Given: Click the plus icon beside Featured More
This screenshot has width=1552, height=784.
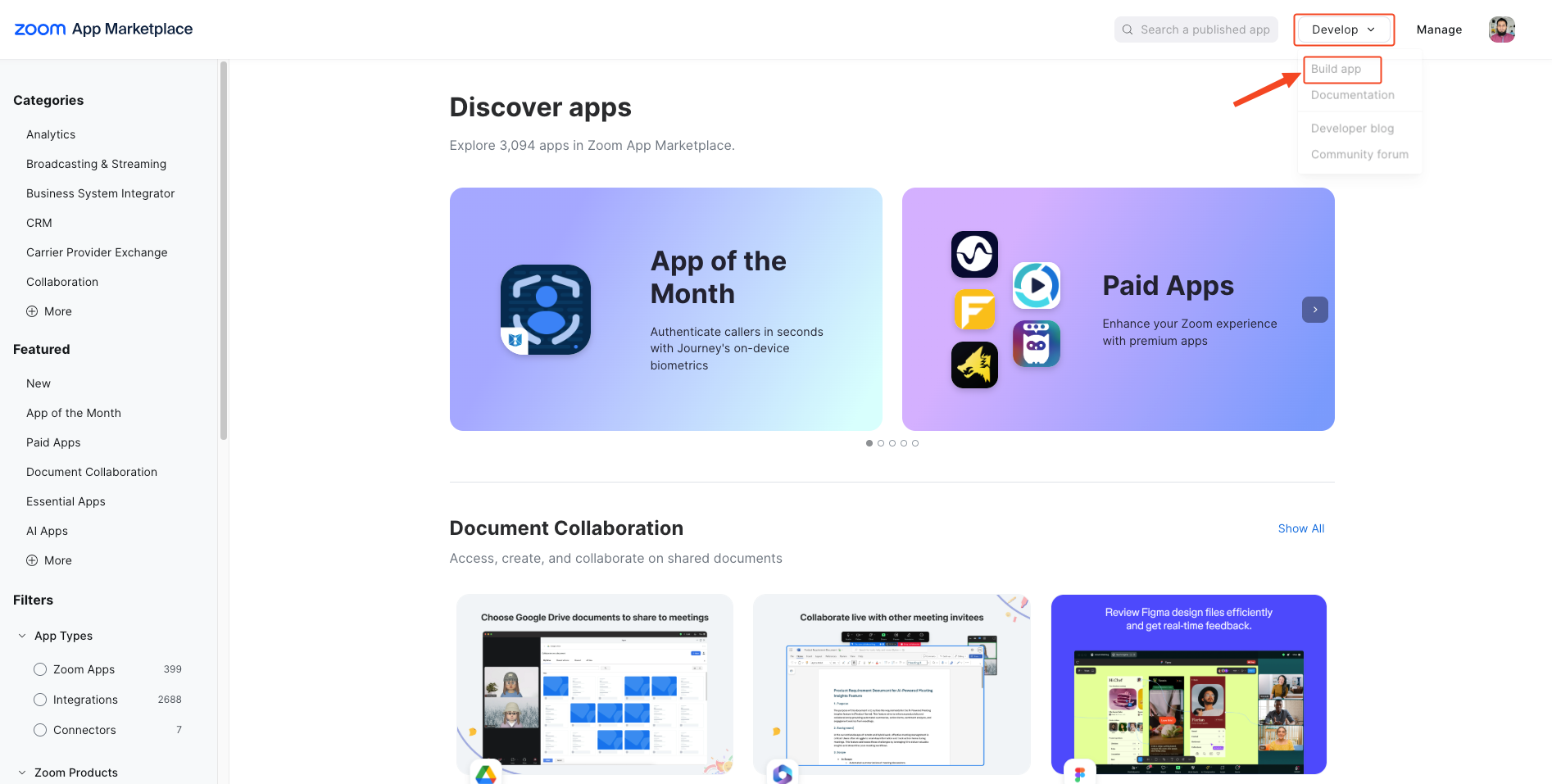Looking at the screenshot, I should 32,560.
